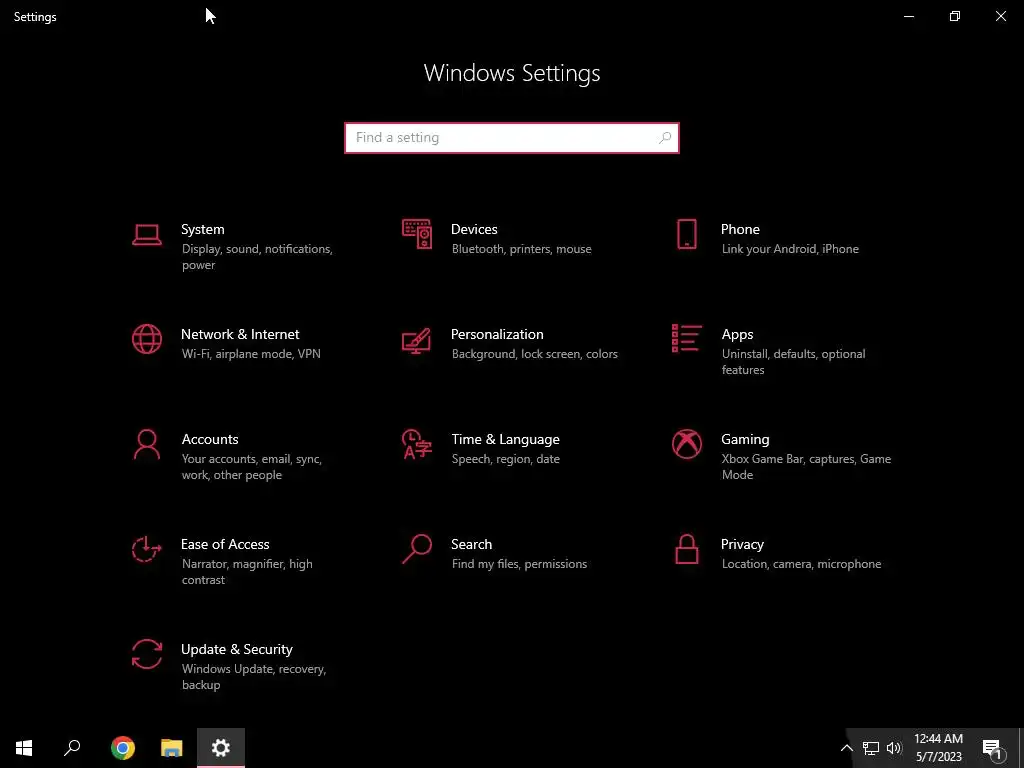Open the Privacy padlock icon
This screenshot has width=1024, height=768.
[686, 549]
